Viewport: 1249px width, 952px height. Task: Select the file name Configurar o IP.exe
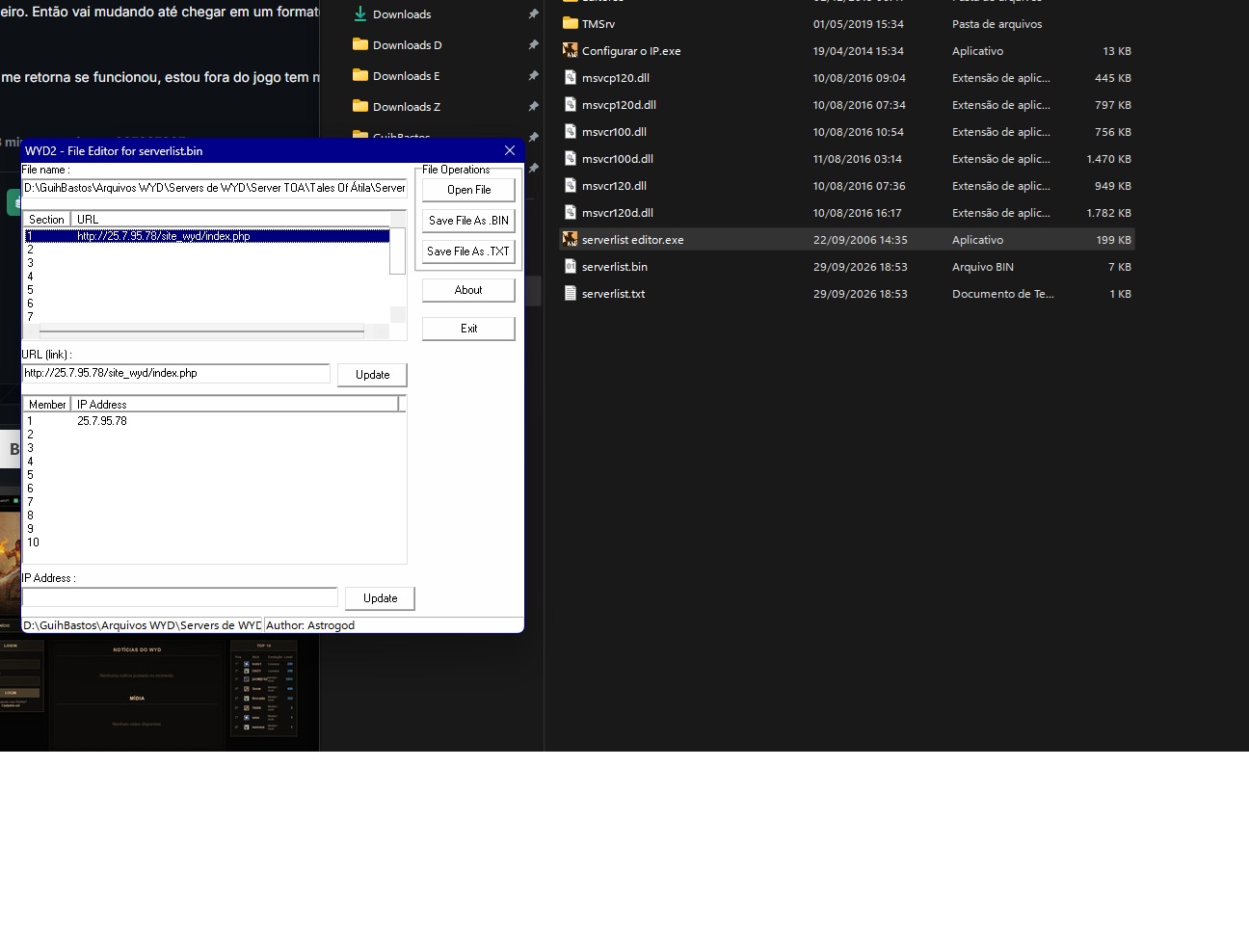point(631,51)
